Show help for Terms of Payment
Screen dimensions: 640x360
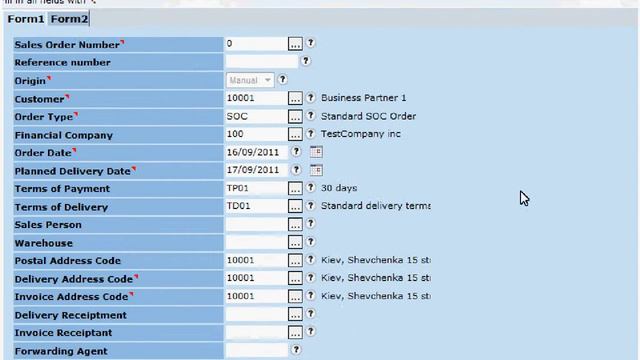tap(311, 187)
